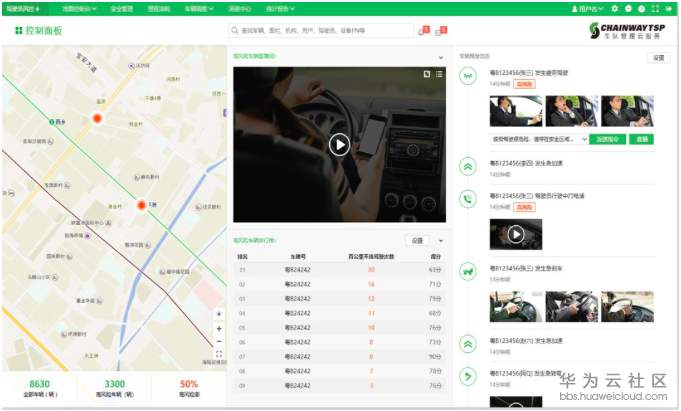This screenshot has height=411, width=681.
Task: Focus the vehicle search input field
Action: tap(321, 30)
